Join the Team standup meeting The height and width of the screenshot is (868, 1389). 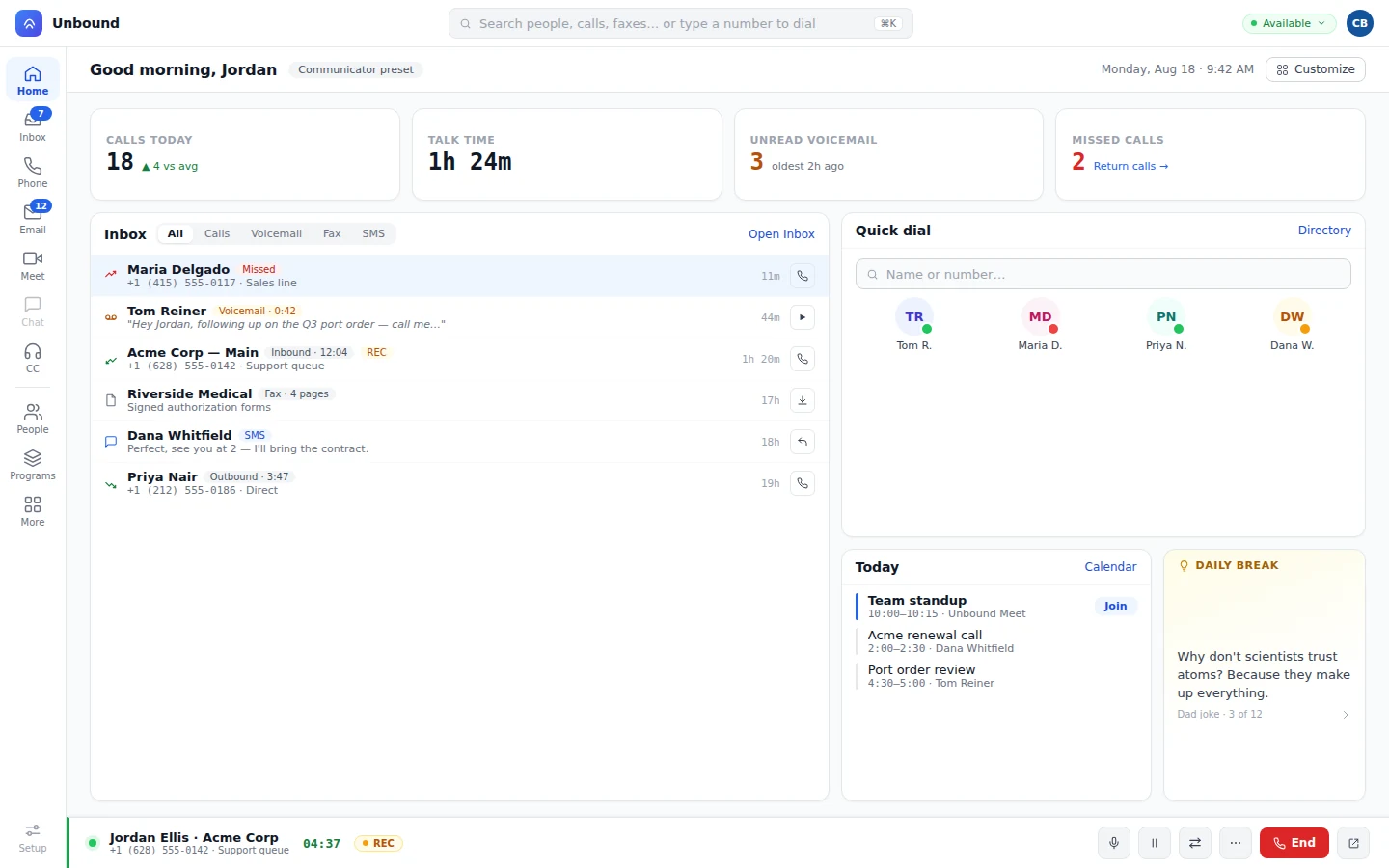[x=1116, y=606]
